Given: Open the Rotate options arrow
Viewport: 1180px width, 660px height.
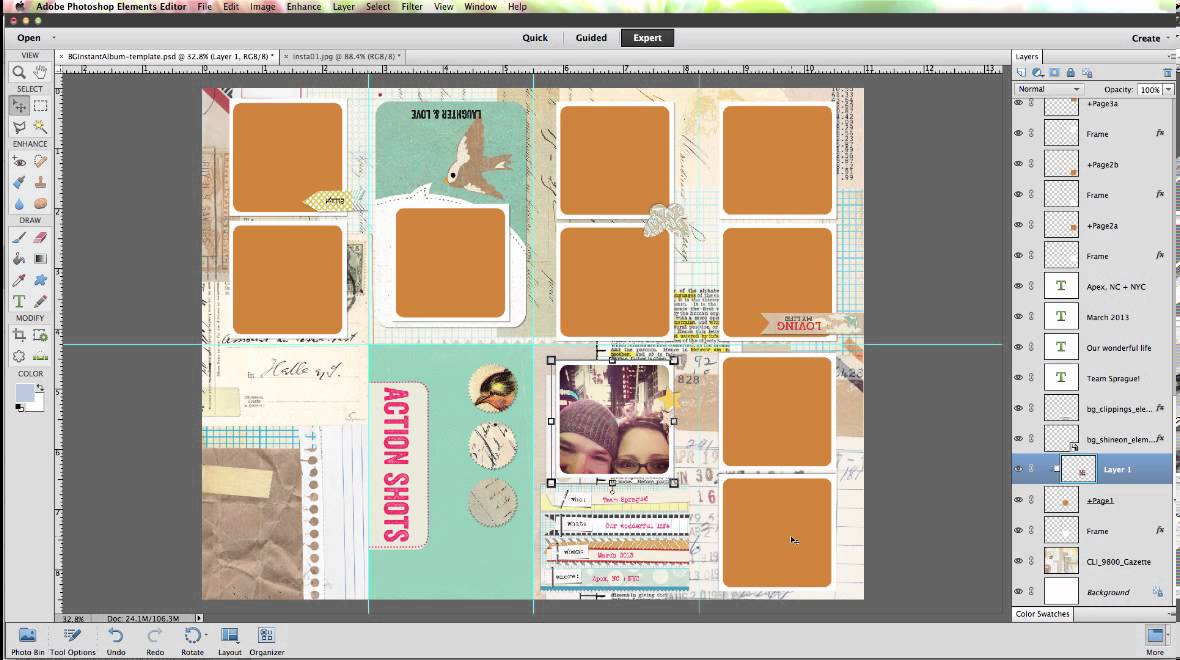Looking at the screenshot, I should [206, 636].
